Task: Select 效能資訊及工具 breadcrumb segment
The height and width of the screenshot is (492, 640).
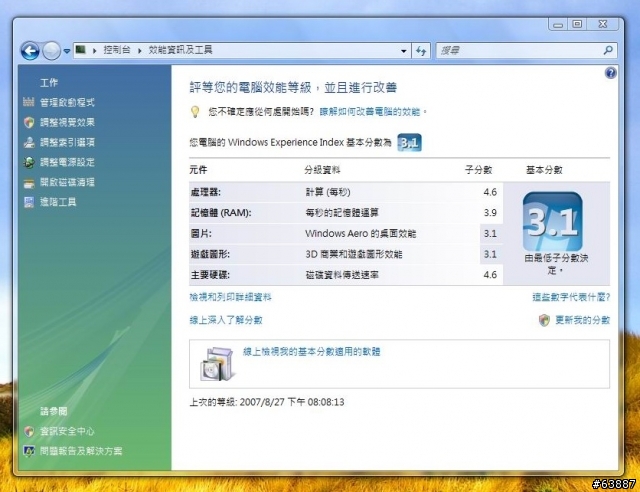Action: point(180,50)
